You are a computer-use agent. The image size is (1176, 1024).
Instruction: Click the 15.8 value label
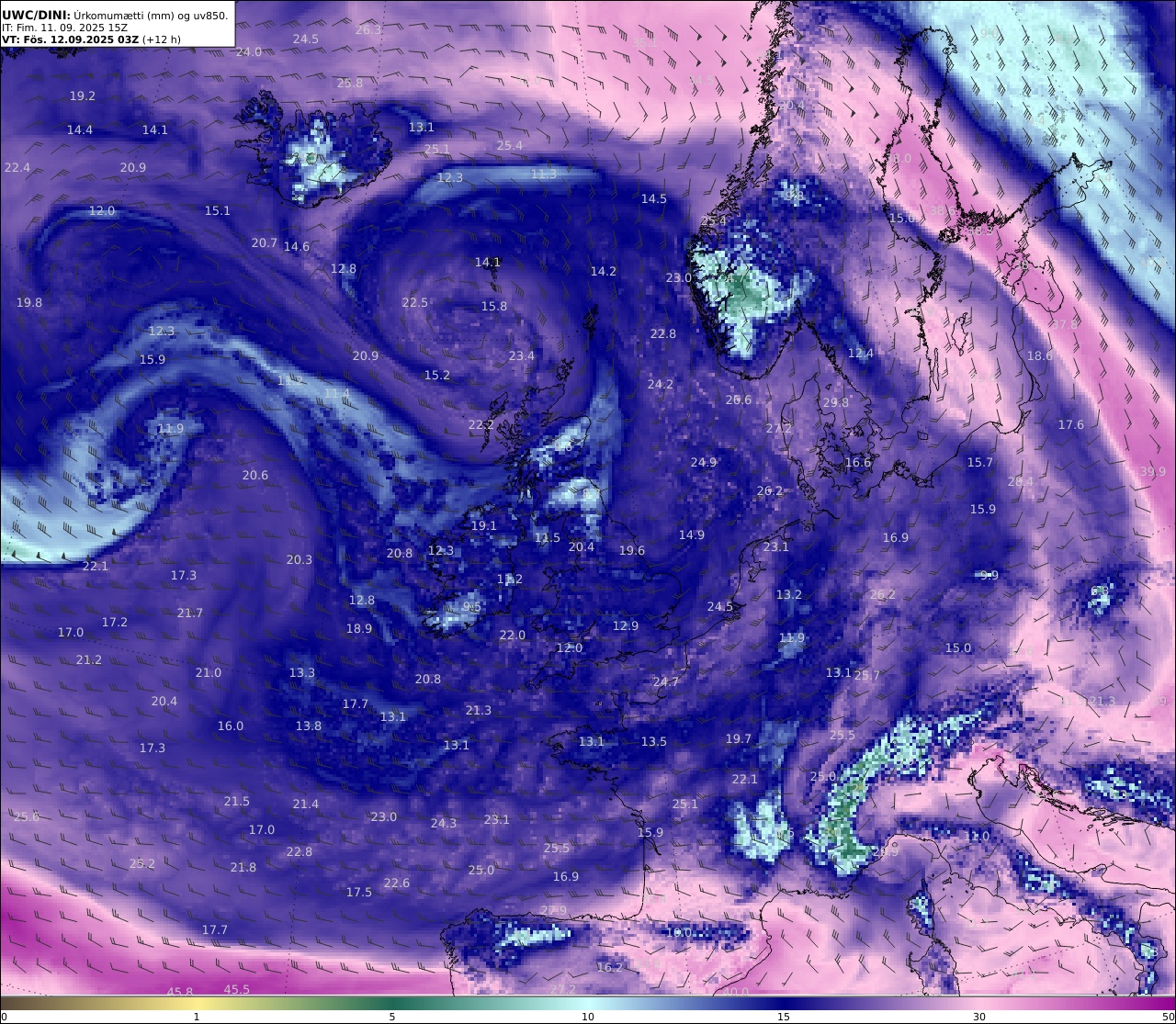pos(494,307)
